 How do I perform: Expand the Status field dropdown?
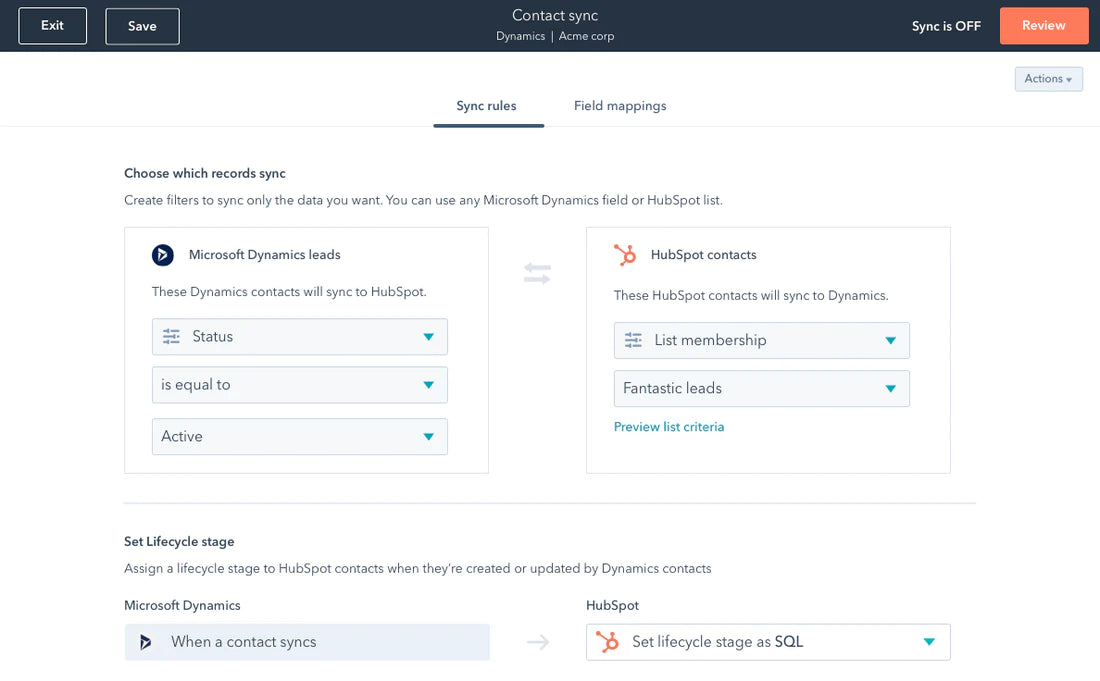(x=428, y=337)
